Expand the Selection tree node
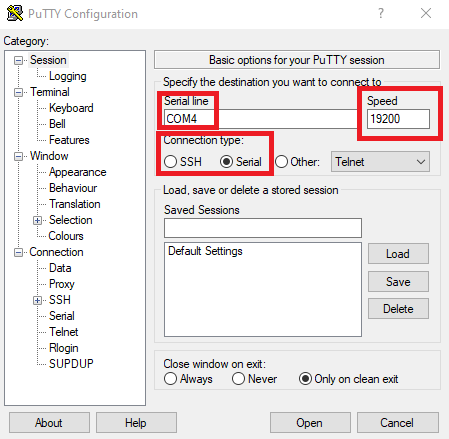Viewport: 449px width, 439px height. point(37,220)
